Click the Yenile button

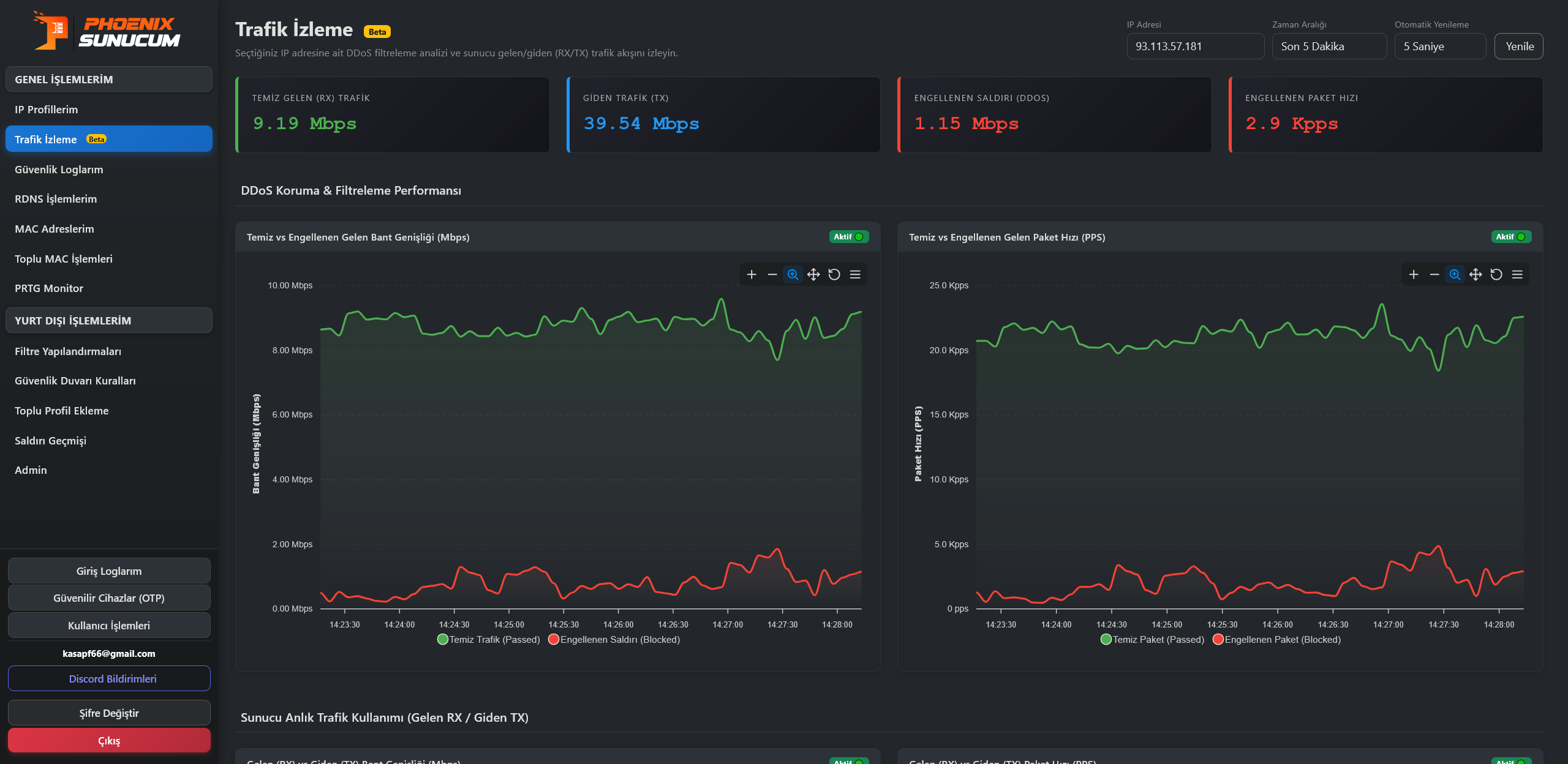click(x=1519, y=47)
